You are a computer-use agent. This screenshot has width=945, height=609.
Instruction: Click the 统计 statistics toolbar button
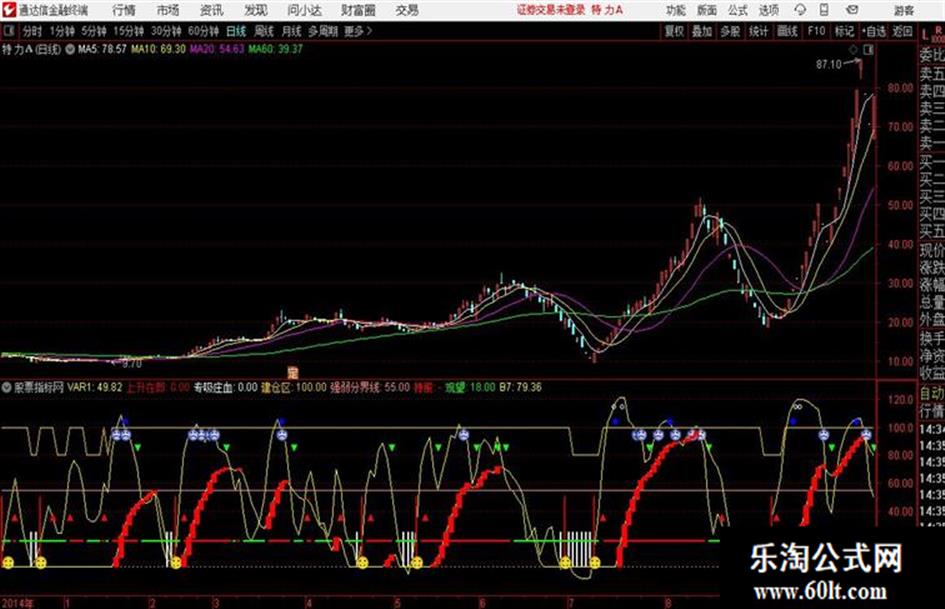pyautogui.click(x=759, y=31)
